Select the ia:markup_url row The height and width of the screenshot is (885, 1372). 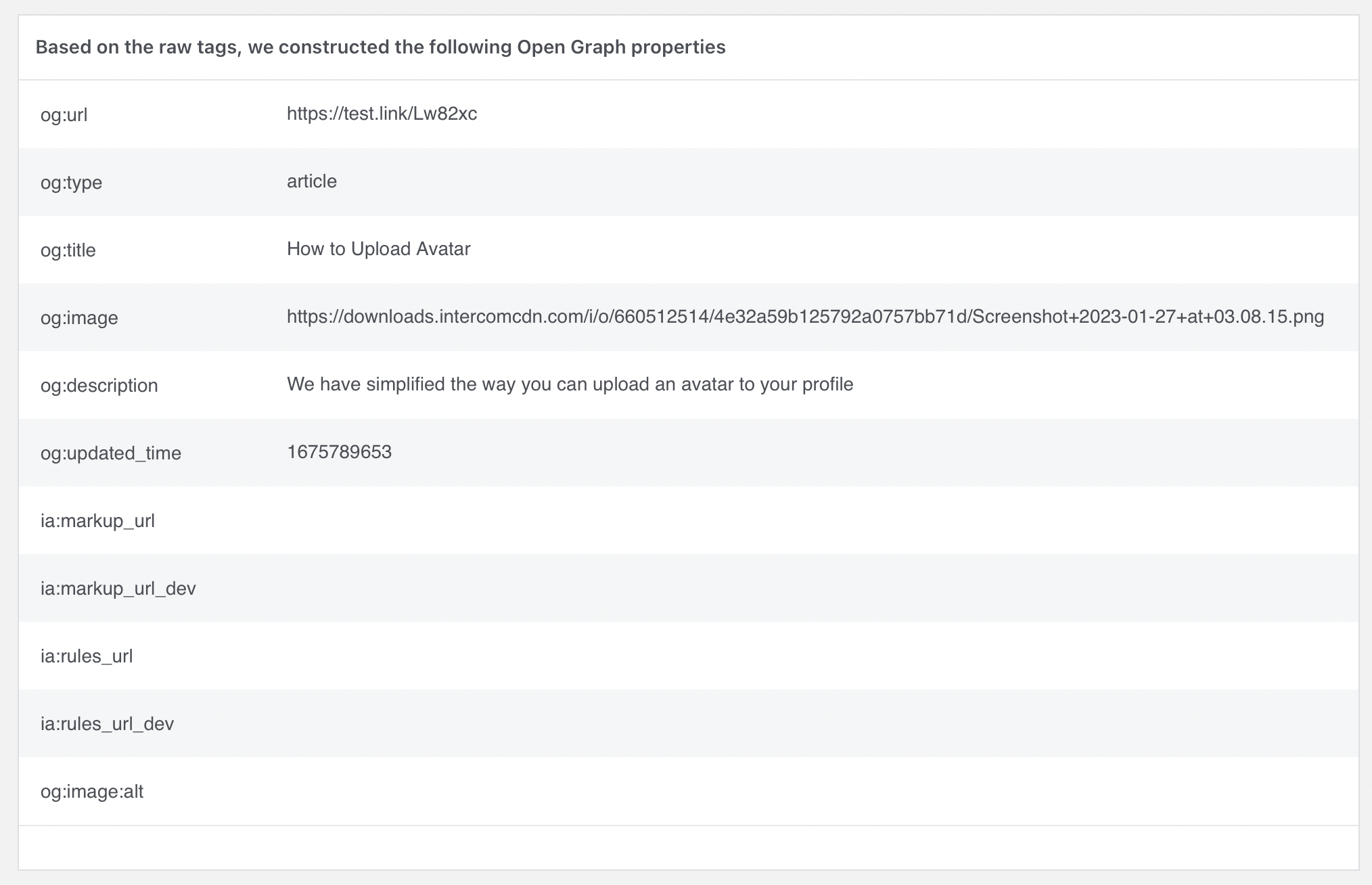click(x=98, y=520)
